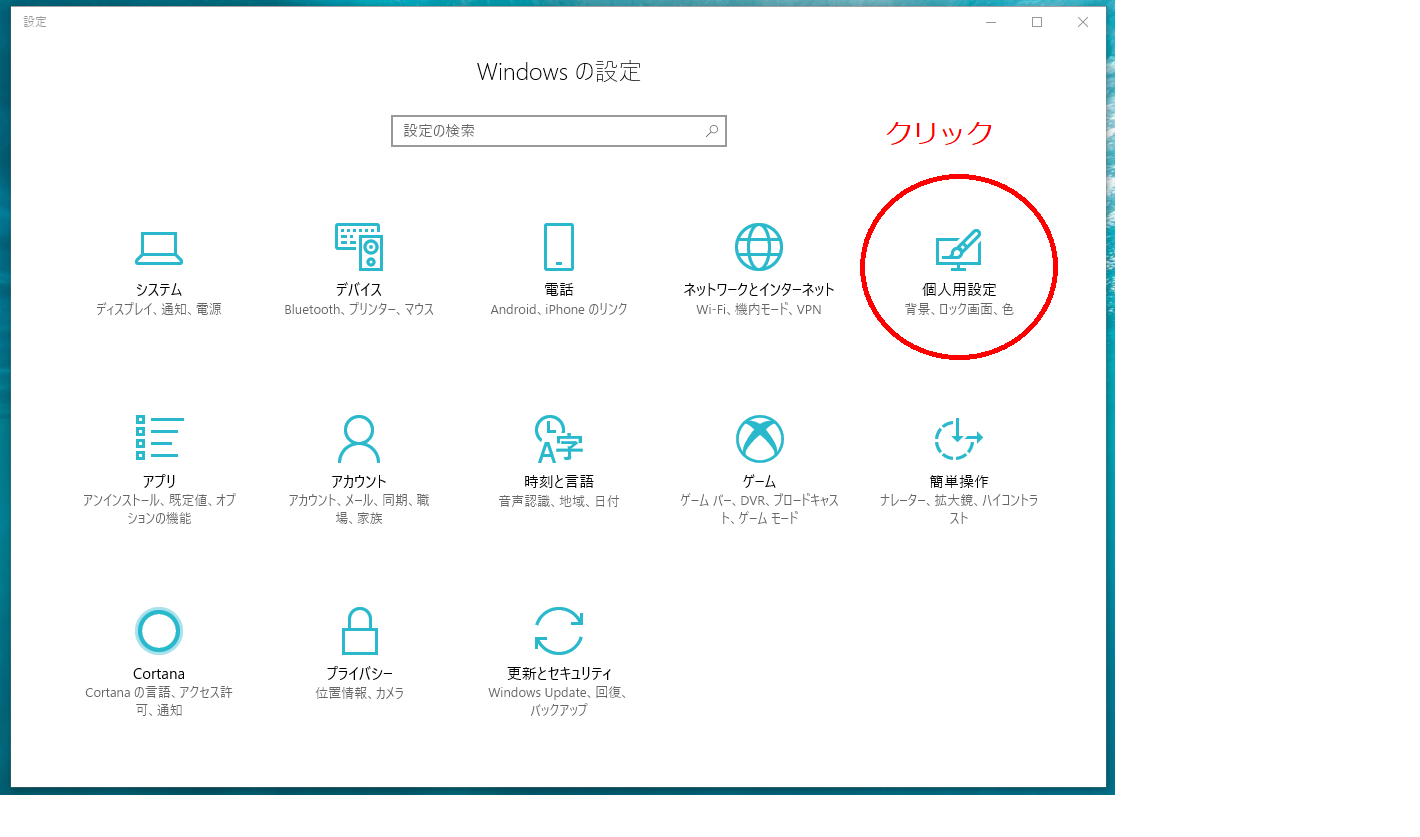
Task: Click text アンインストール、既定値、オプションの機能
Action: (159, 510)
